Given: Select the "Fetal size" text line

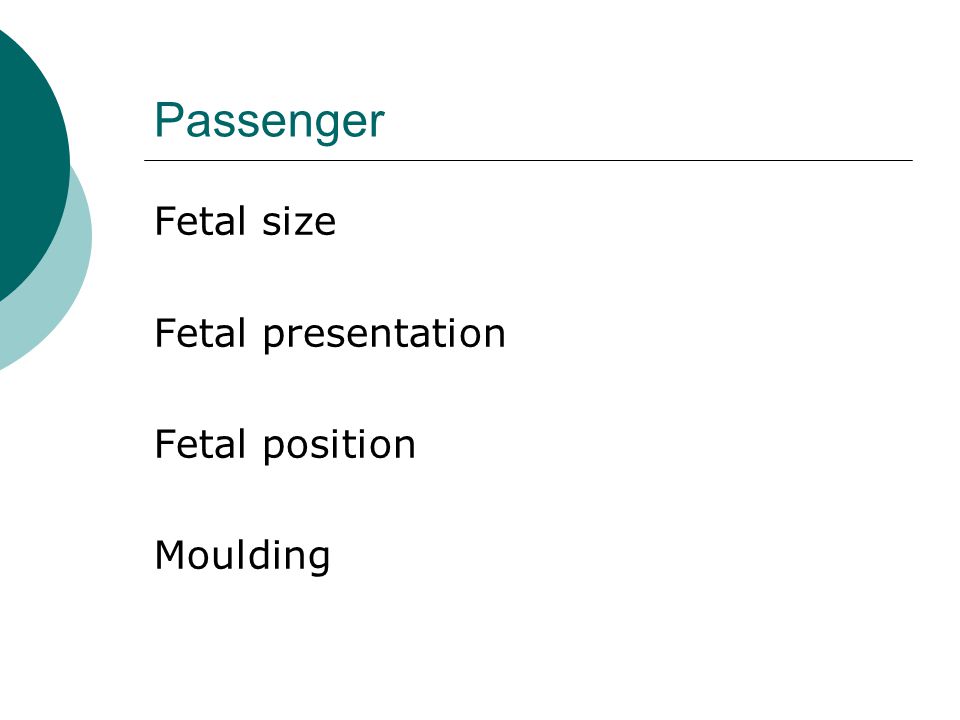Looking at the screenshot, I should pos(245,221).
